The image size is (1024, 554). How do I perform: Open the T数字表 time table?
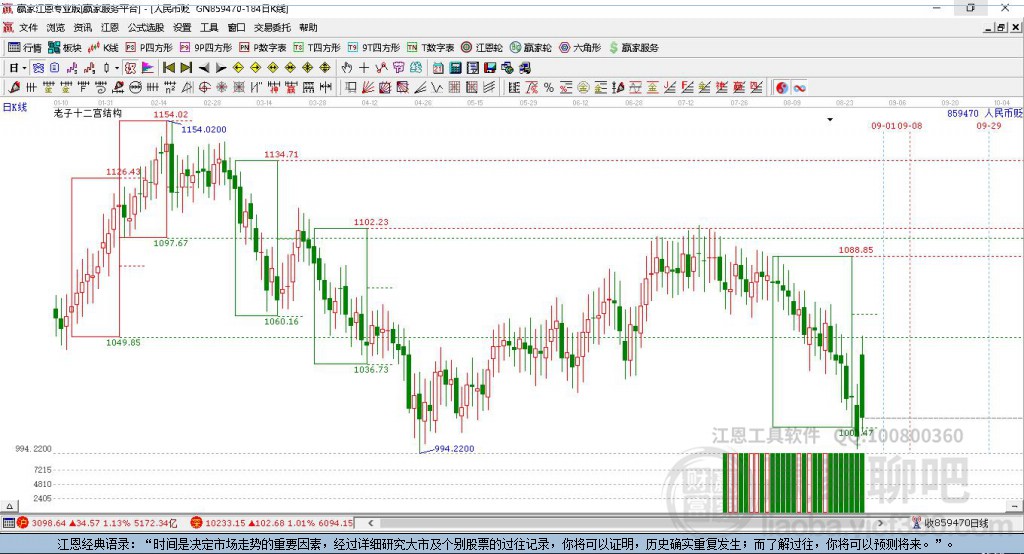pyautogui.click(x=430, y=48)
